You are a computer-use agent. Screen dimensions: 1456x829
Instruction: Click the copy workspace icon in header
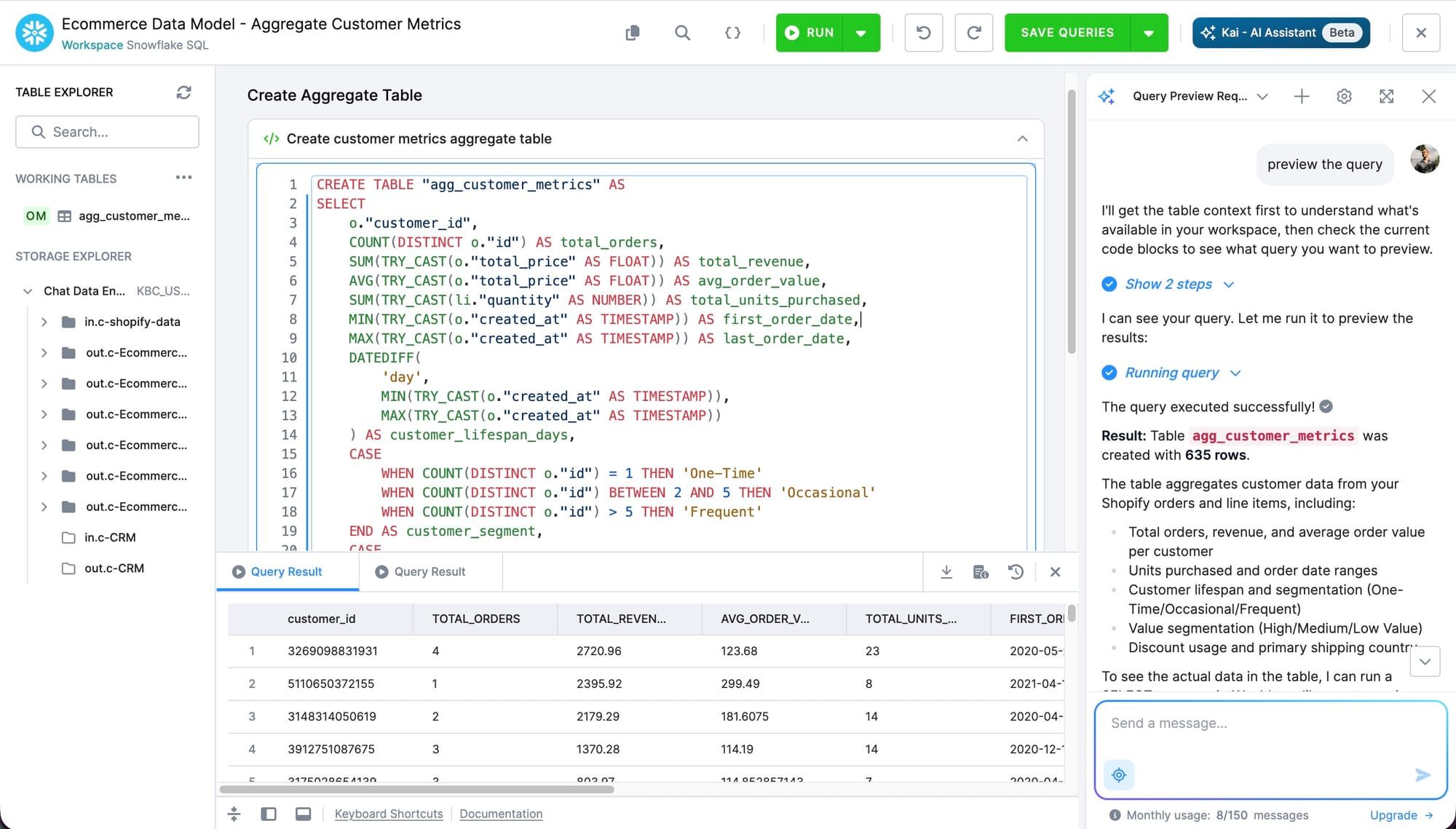coord(632,33)
